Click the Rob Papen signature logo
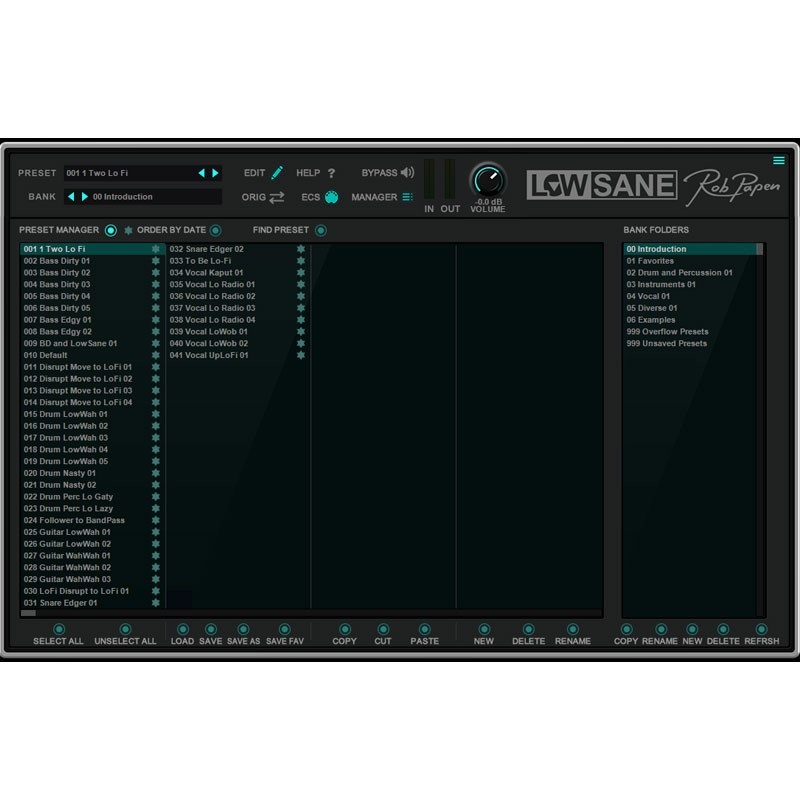The image size is (800, 800). (732, 187)
